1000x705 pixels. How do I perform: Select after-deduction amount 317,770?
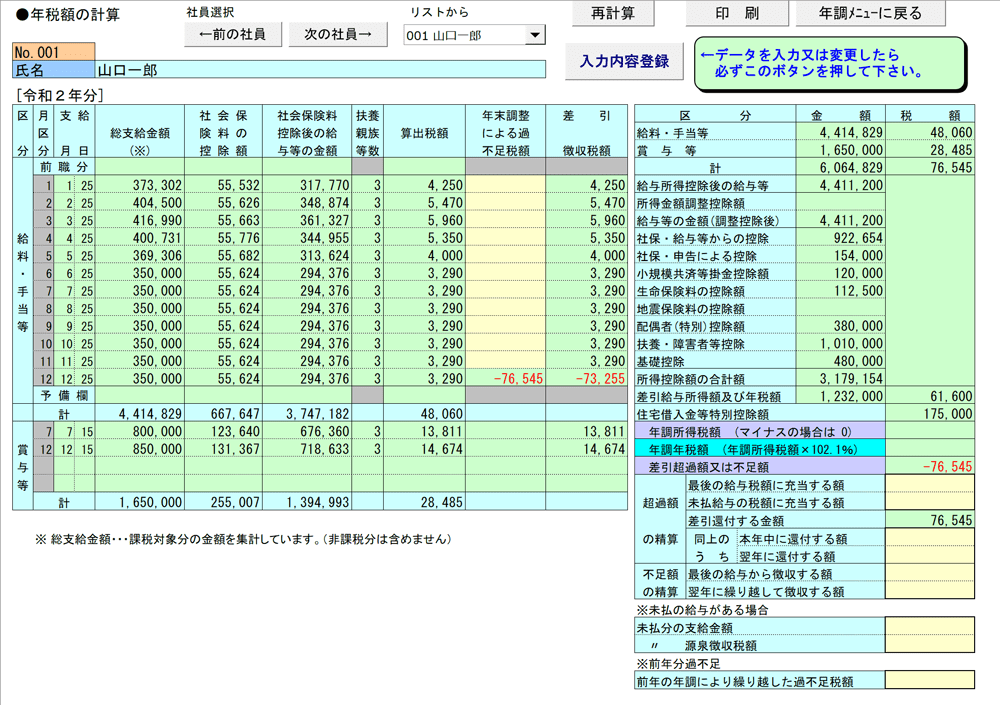(x=307, y=185)
